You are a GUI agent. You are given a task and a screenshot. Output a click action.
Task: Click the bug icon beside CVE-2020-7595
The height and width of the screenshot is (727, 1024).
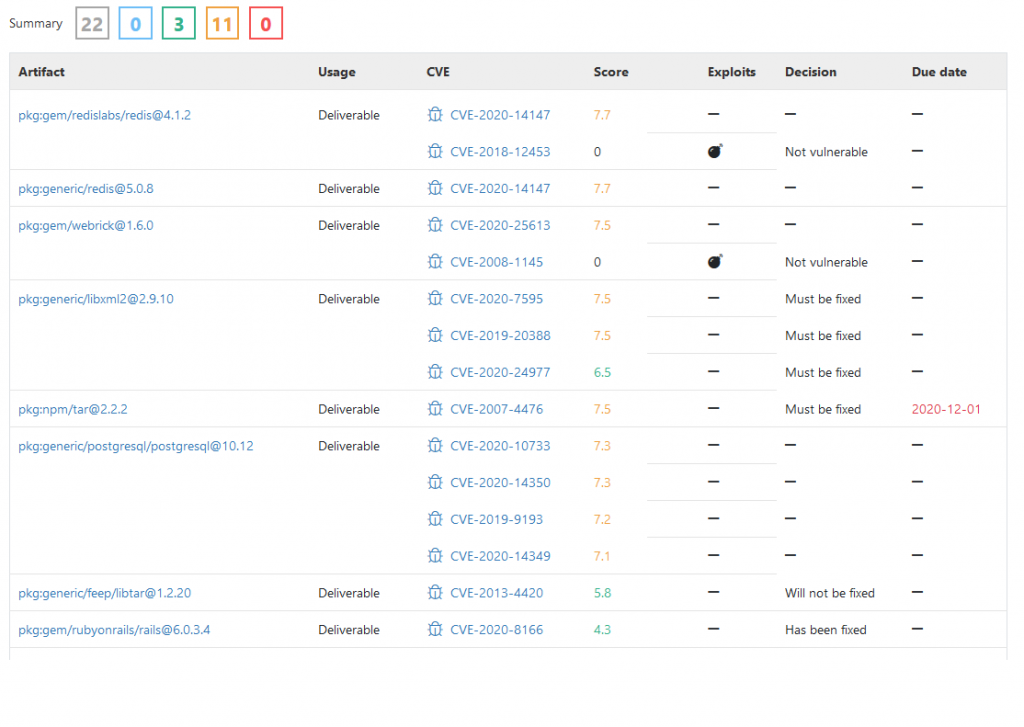point(435,298)
